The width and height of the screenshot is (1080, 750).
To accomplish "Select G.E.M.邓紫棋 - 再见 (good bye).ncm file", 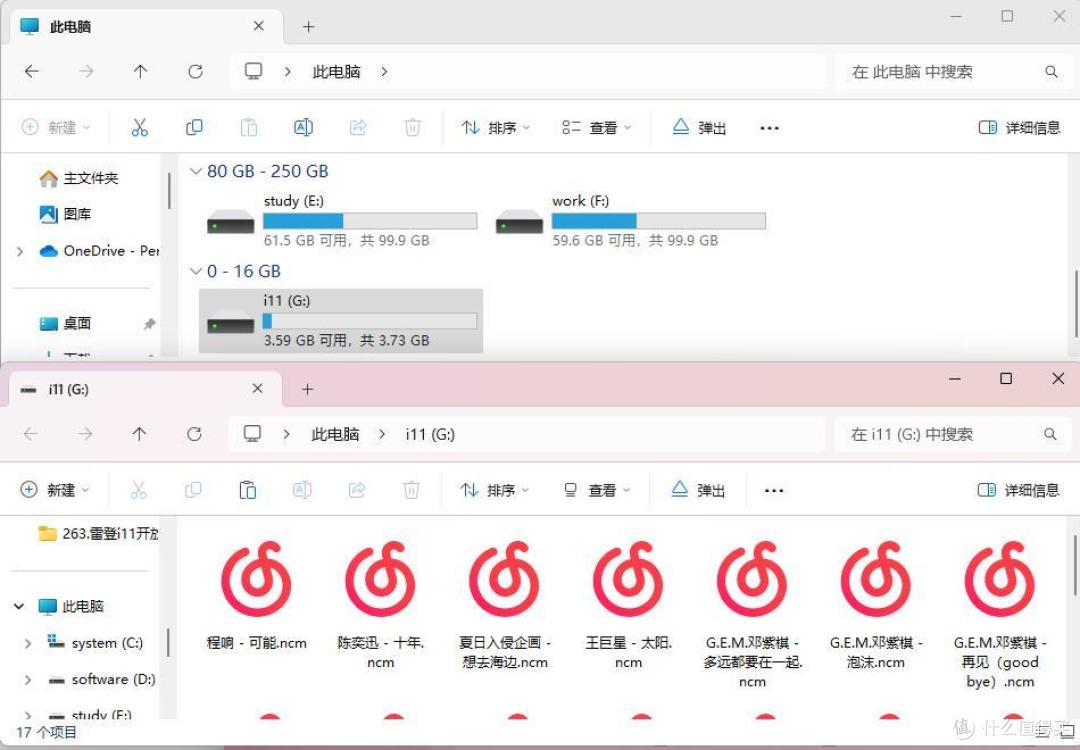I will (x=1000, y=615).
